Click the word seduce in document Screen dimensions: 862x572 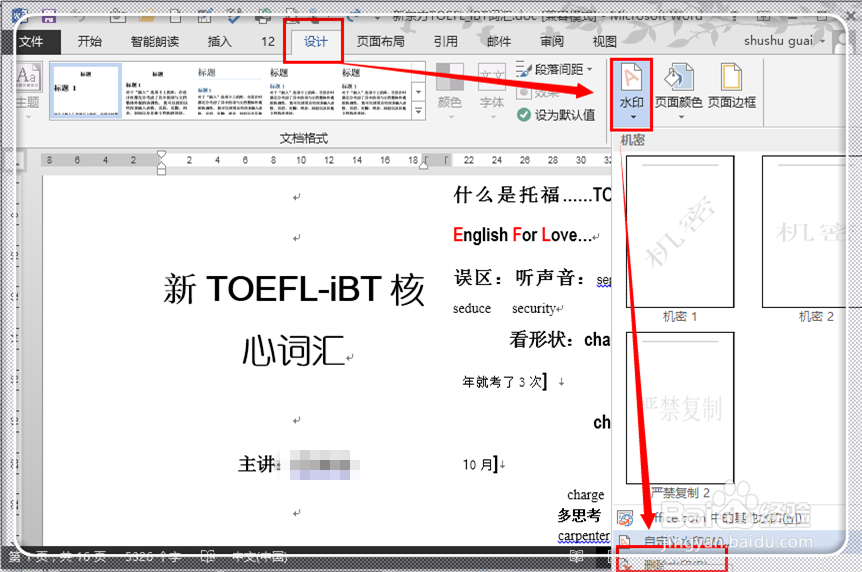pos(472,309)
